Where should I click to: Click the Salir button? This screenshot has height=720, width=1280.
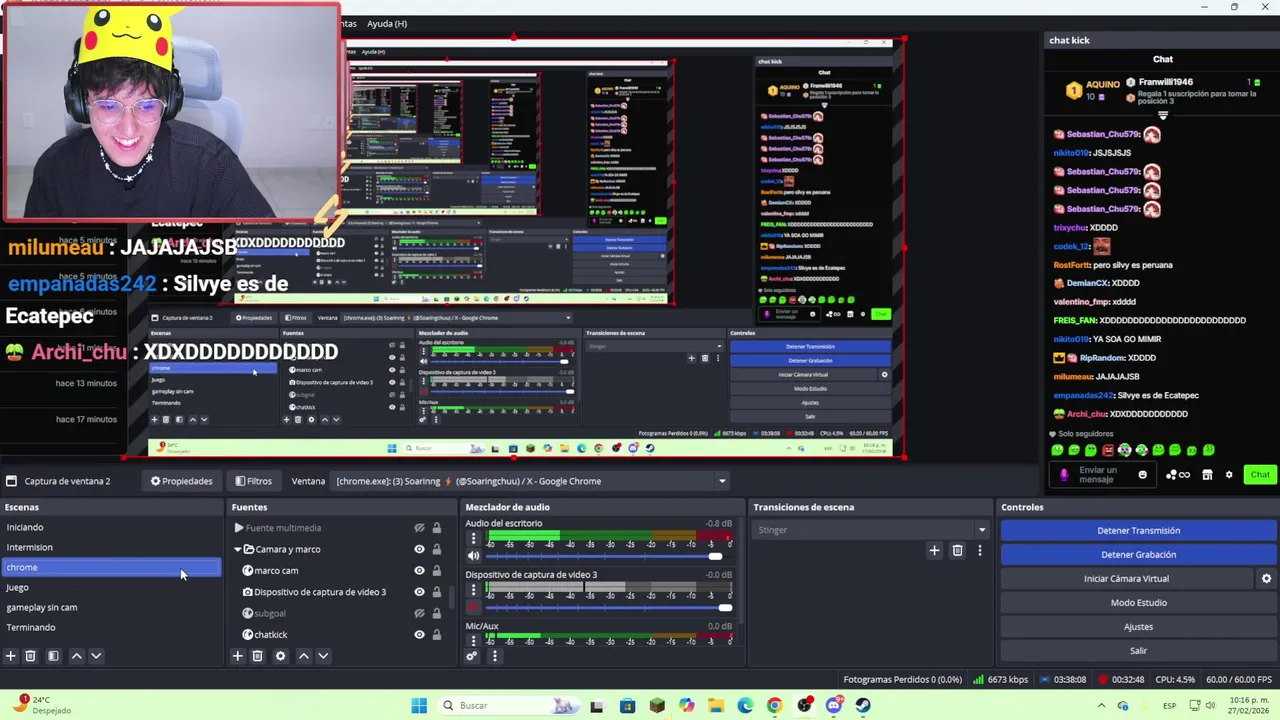pos(1138,651)
